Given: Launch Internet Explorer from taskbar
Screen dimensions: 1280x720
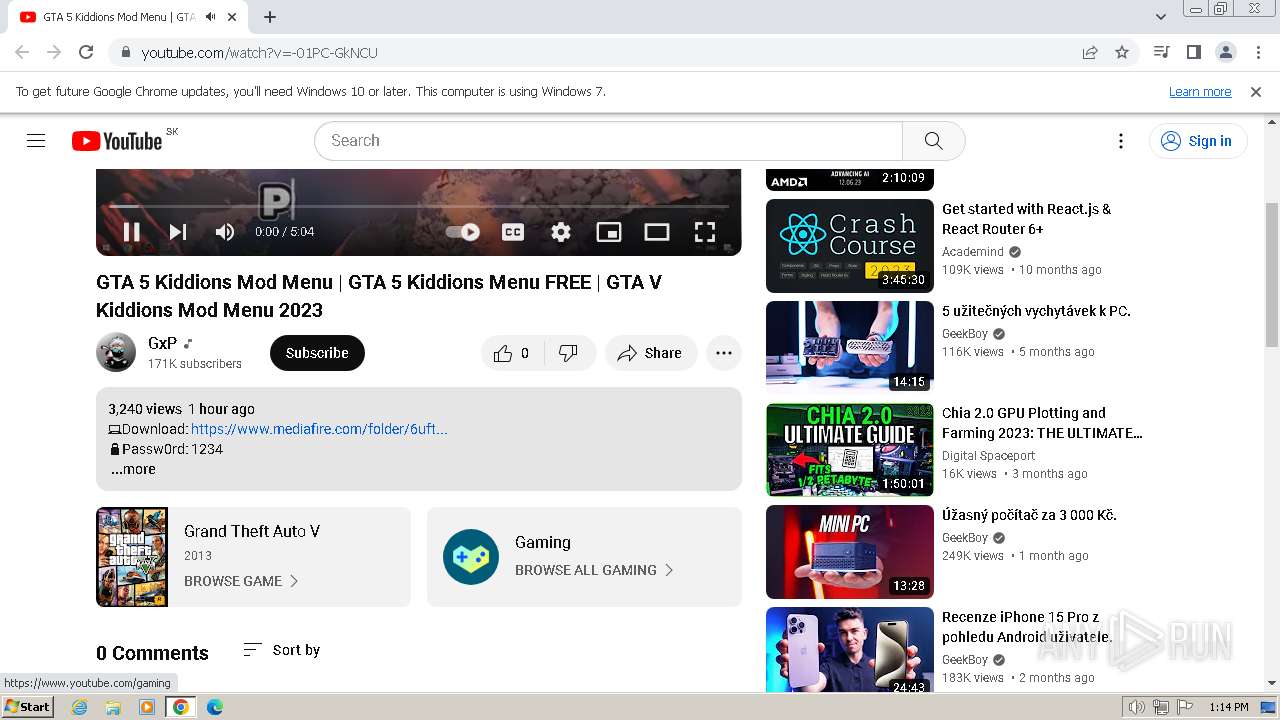Looking at the screenshot, I should pos(80,707).
